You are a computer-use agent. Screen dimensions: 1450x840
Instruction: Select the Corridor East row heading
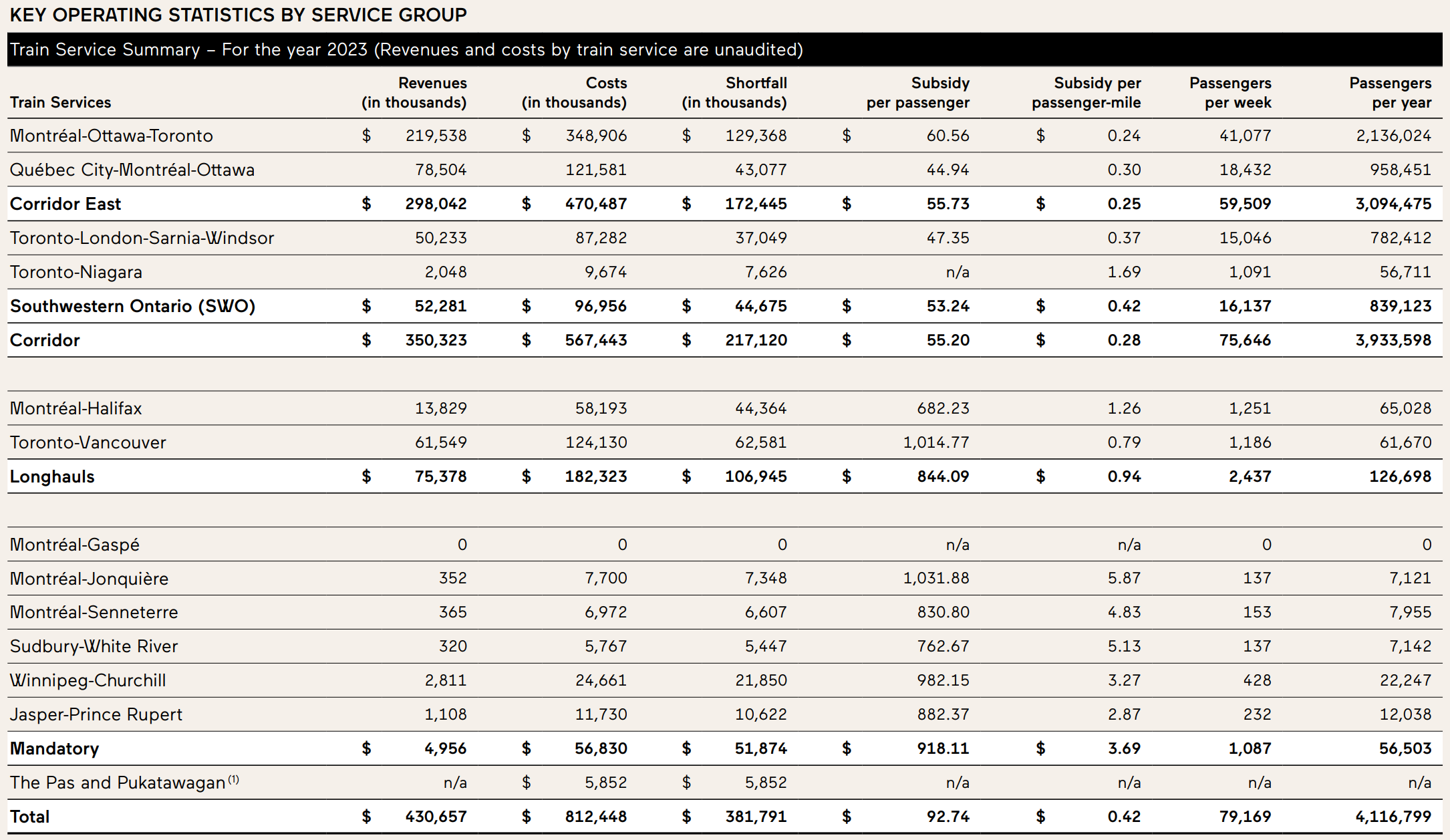click(65, 204)
